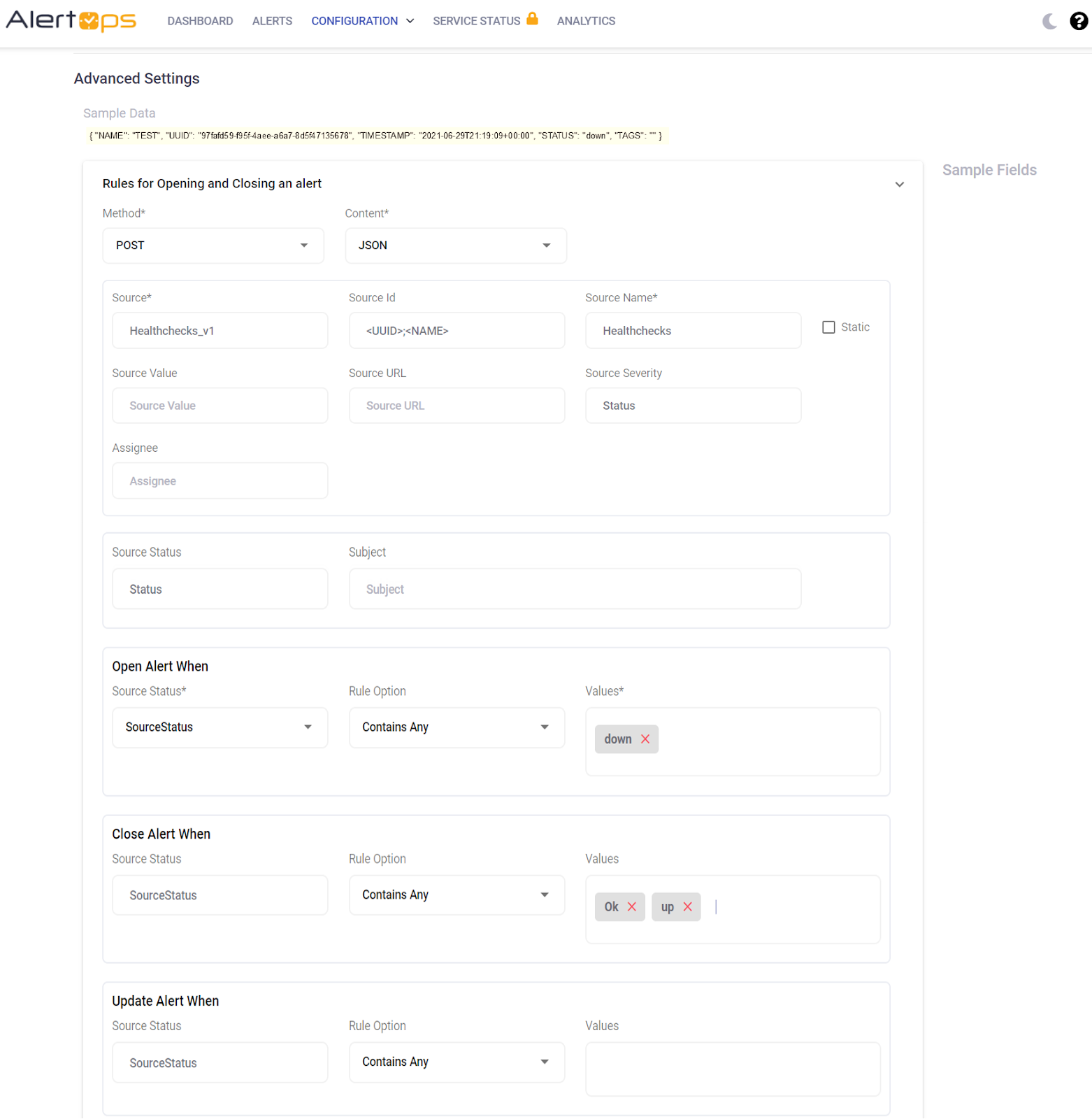Open Open Alert Source Status dropdown

click(220, 727)
